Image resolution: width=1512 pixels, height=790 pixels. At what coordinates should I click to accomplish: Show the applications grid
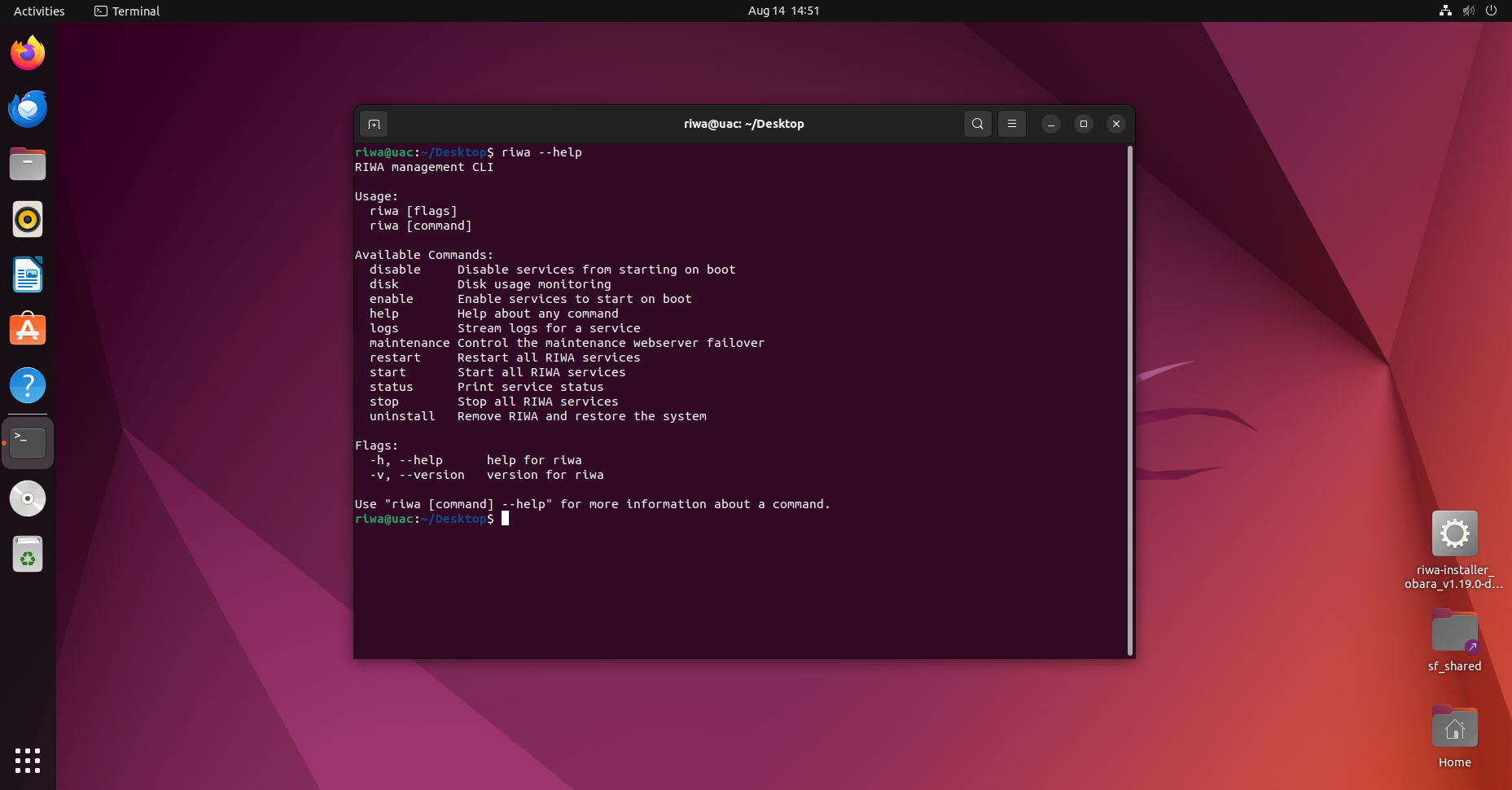28,761
